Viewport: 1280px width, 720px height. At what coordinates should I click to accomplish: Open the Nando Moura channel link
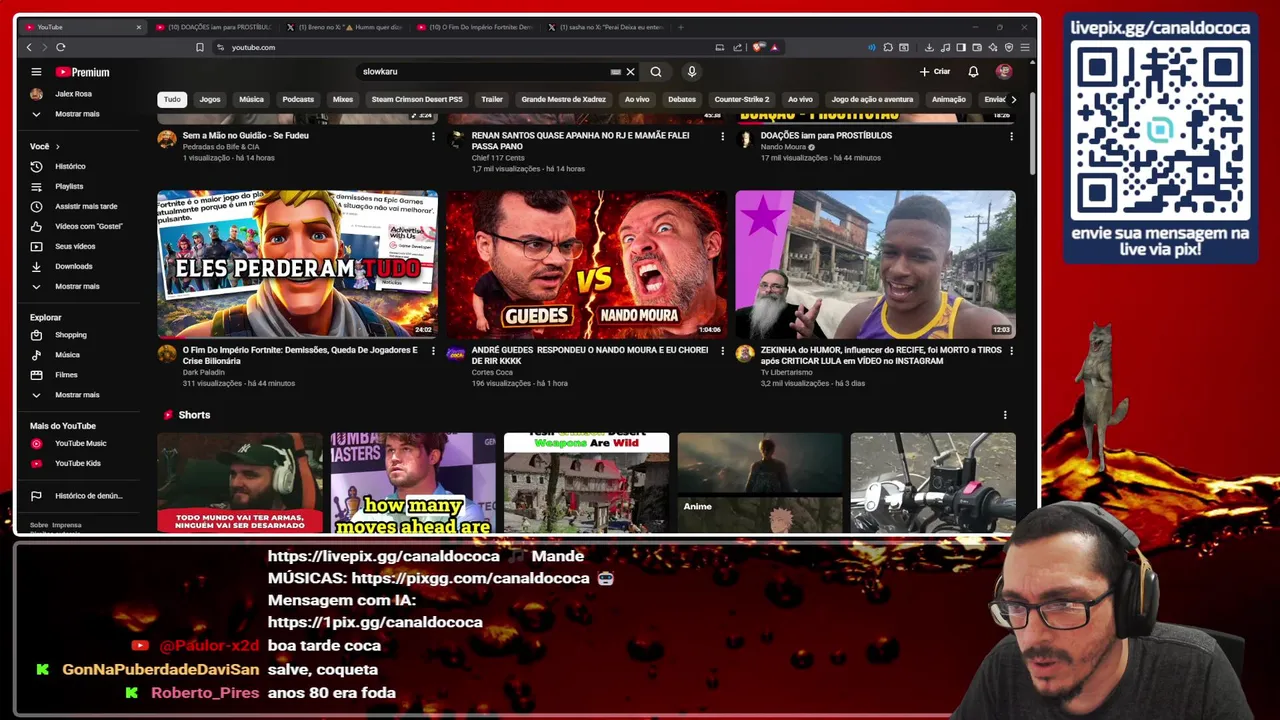coord(783,147)
